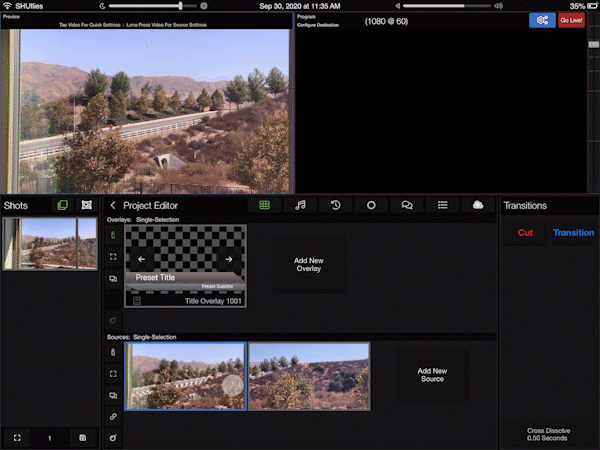The width and height of the screenshot is (600, 450).
Task: Open the list view icon tab
Action: tap(442, 205)
